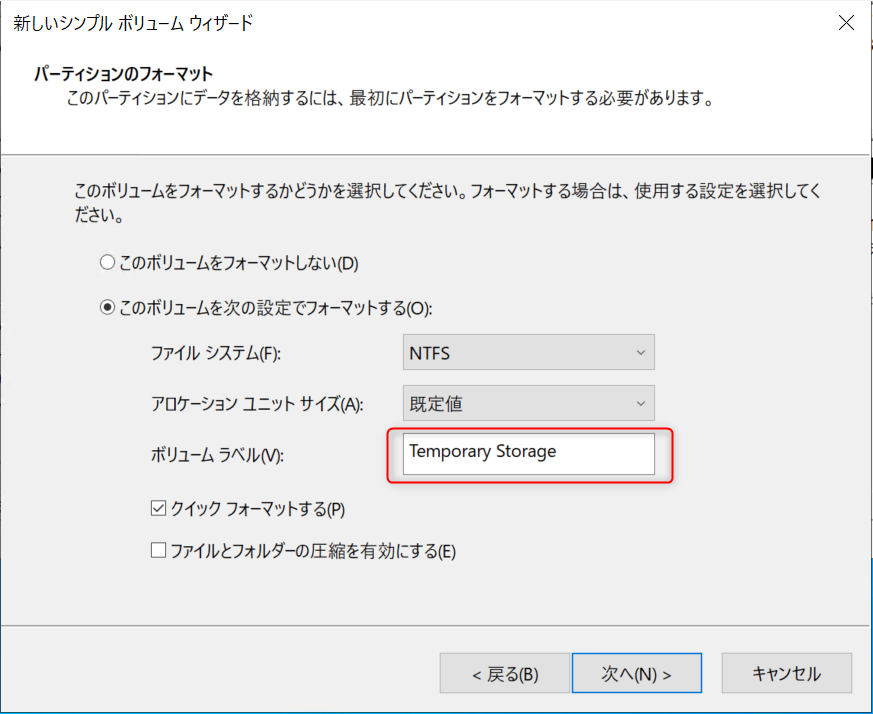Viewport: 873px width, 714px height.
Task: Click the wizard title bar text
Action: click(x=134, y=23)
